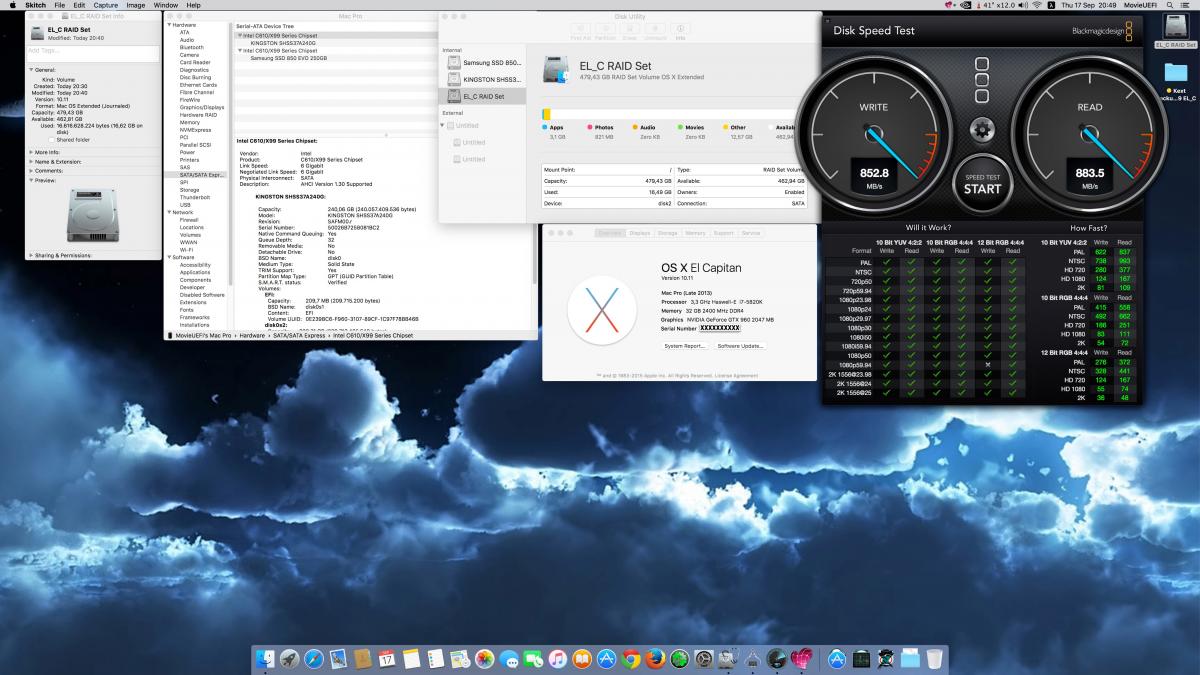Select Thunderbolt in System Report sidebar
Screen dimensions: 1200x675
tap(195, 197)
